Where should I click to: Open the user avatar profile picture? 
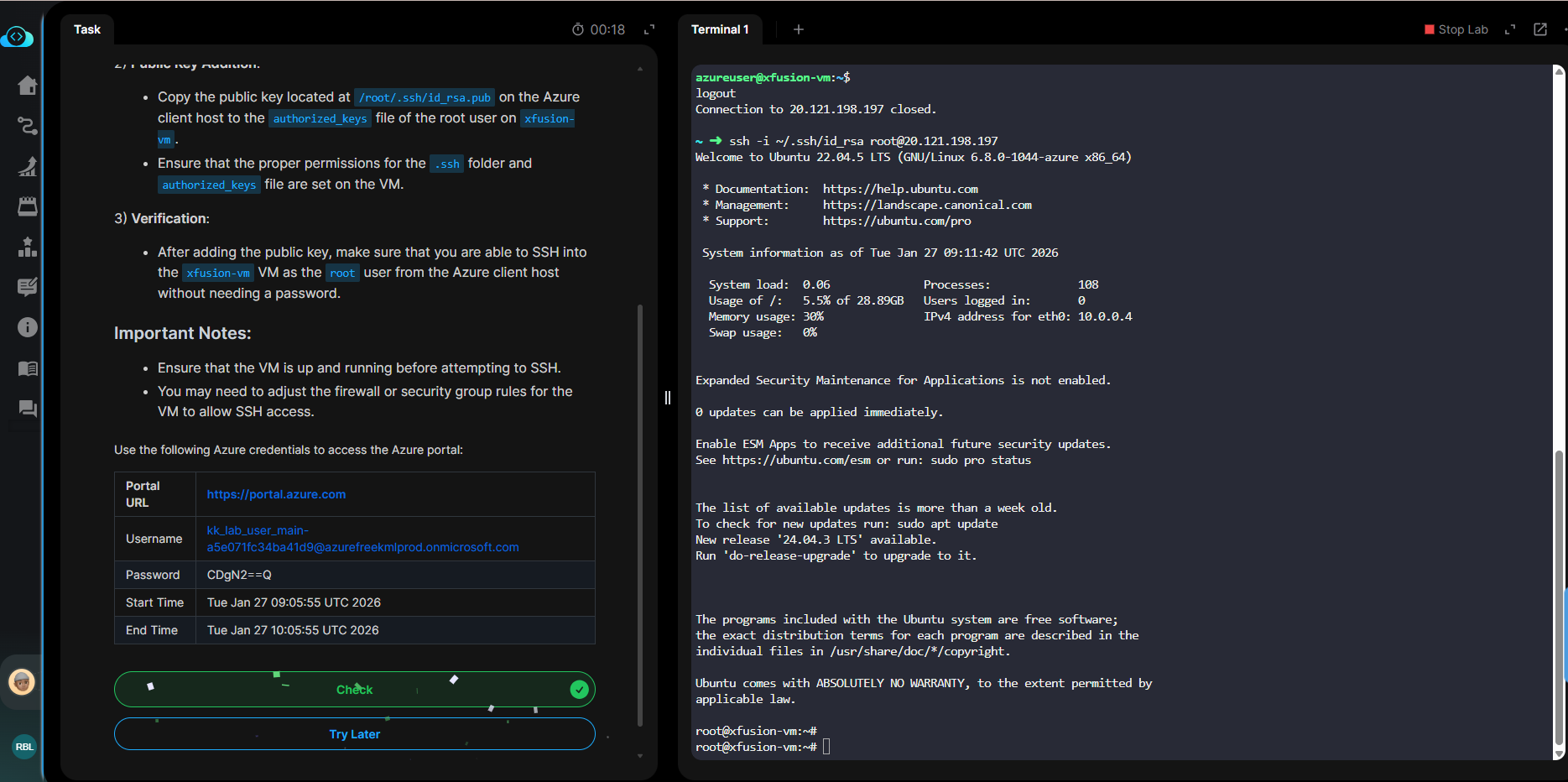(x=22, y=681)
